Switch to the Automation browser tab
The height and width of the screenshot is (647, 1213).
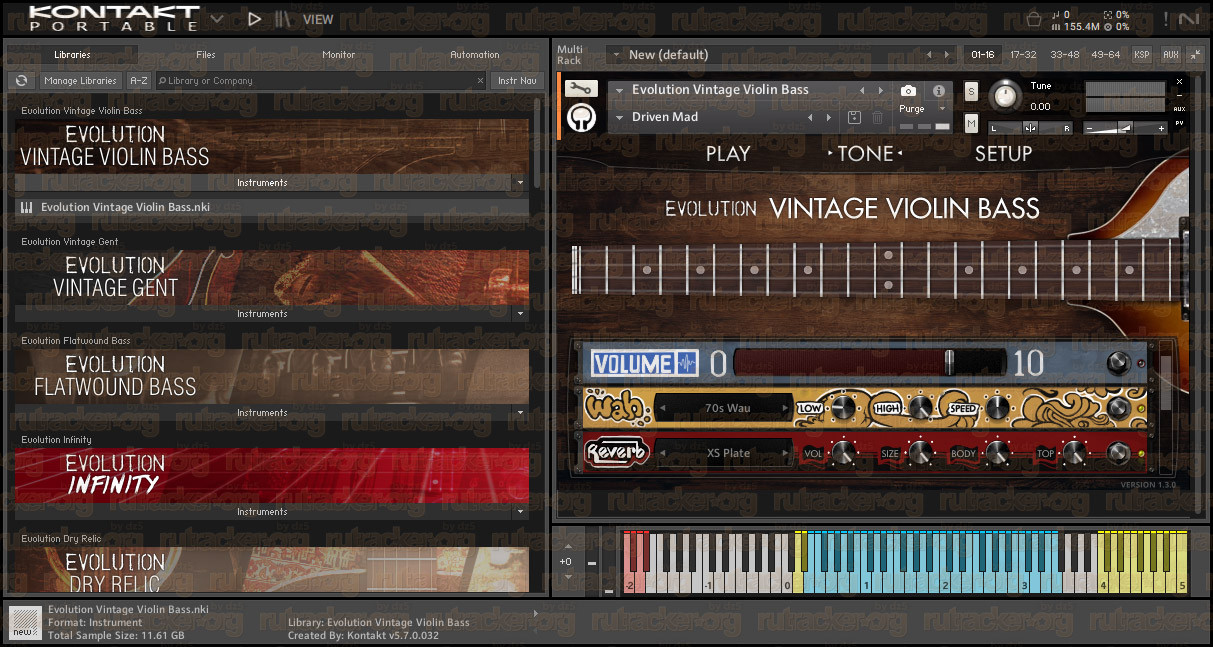474,55
